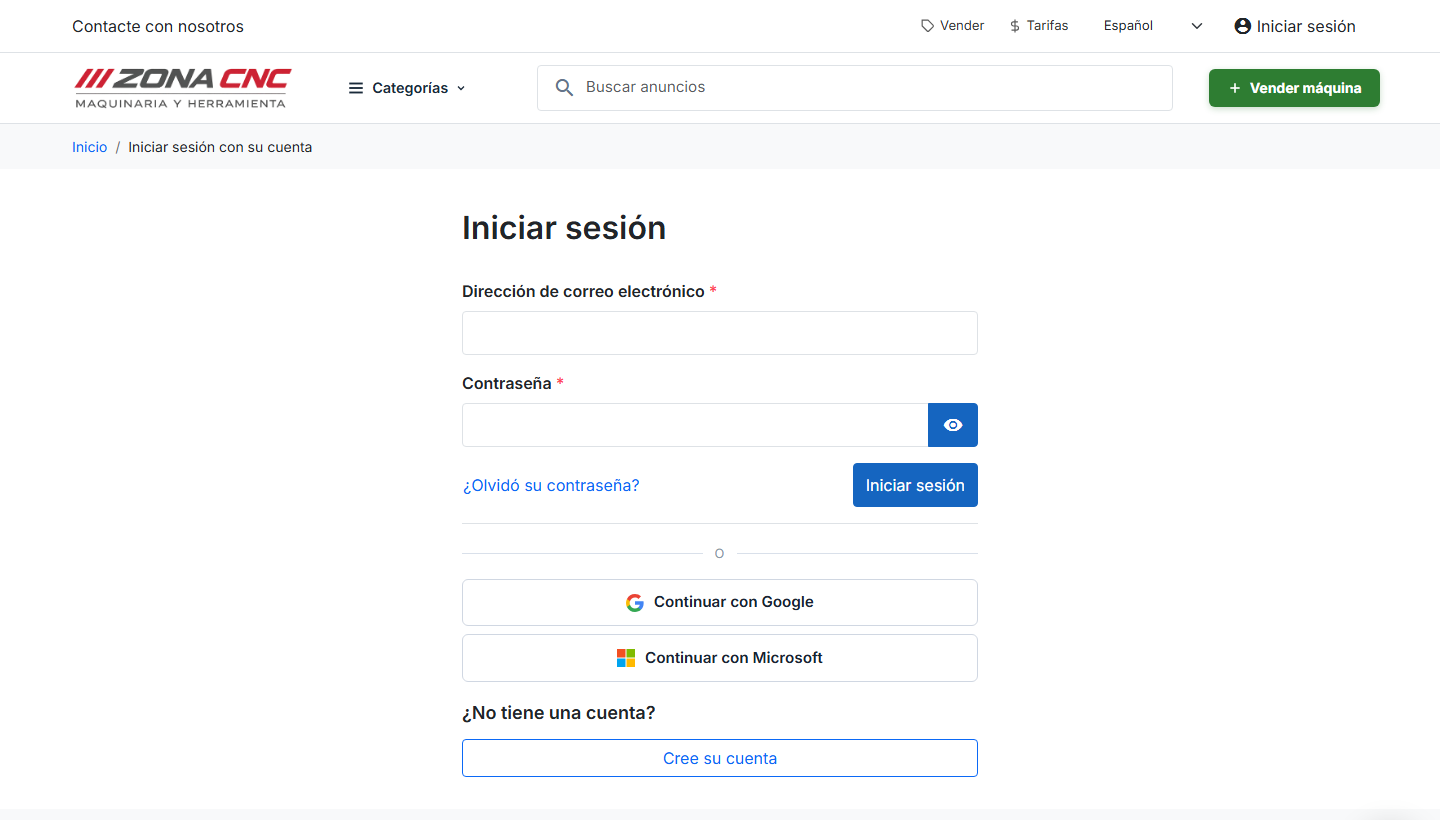
Task: Click '¿No tiene una cuenta?' text
Action: [559, 713]
